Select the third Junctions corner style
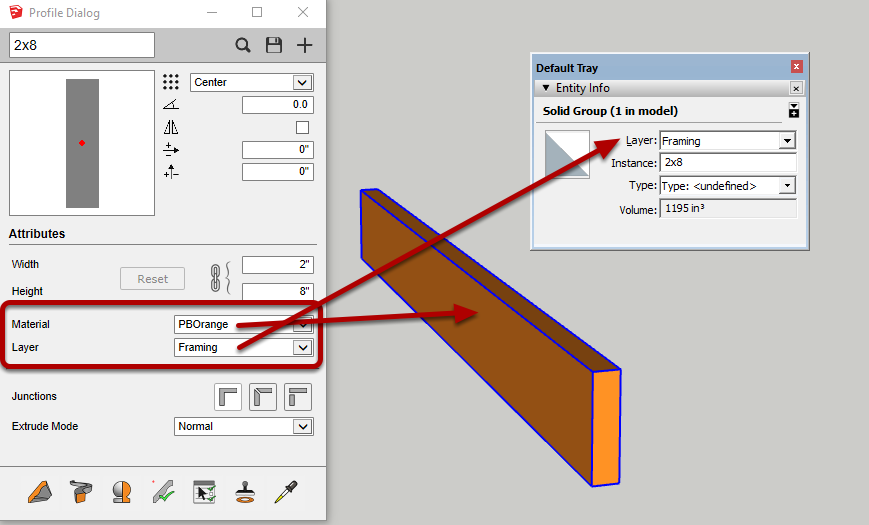This screenshot has height=525, width=869. 298,397
